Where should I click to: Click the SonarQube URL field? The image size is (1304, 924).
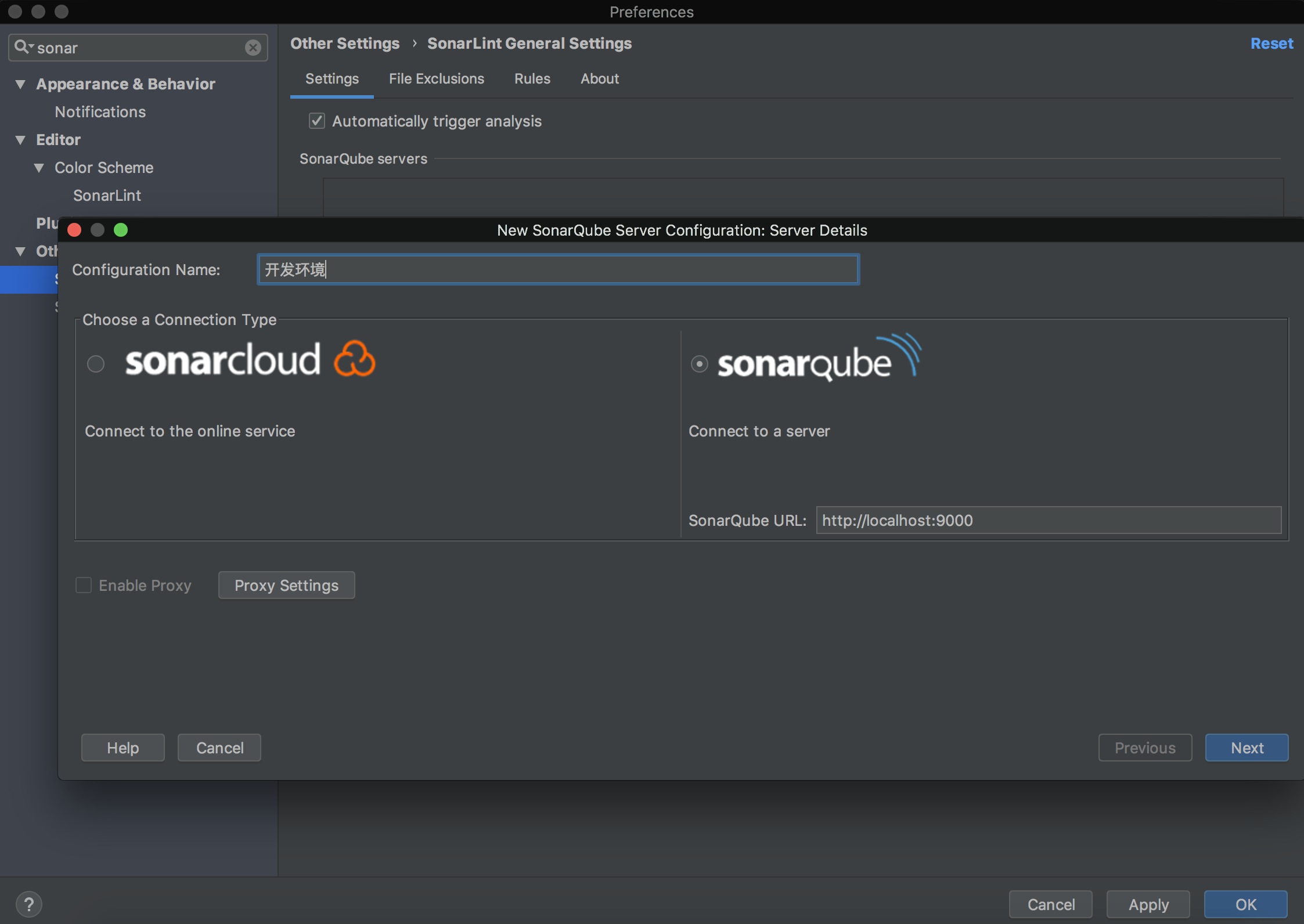click(1048, 520)
